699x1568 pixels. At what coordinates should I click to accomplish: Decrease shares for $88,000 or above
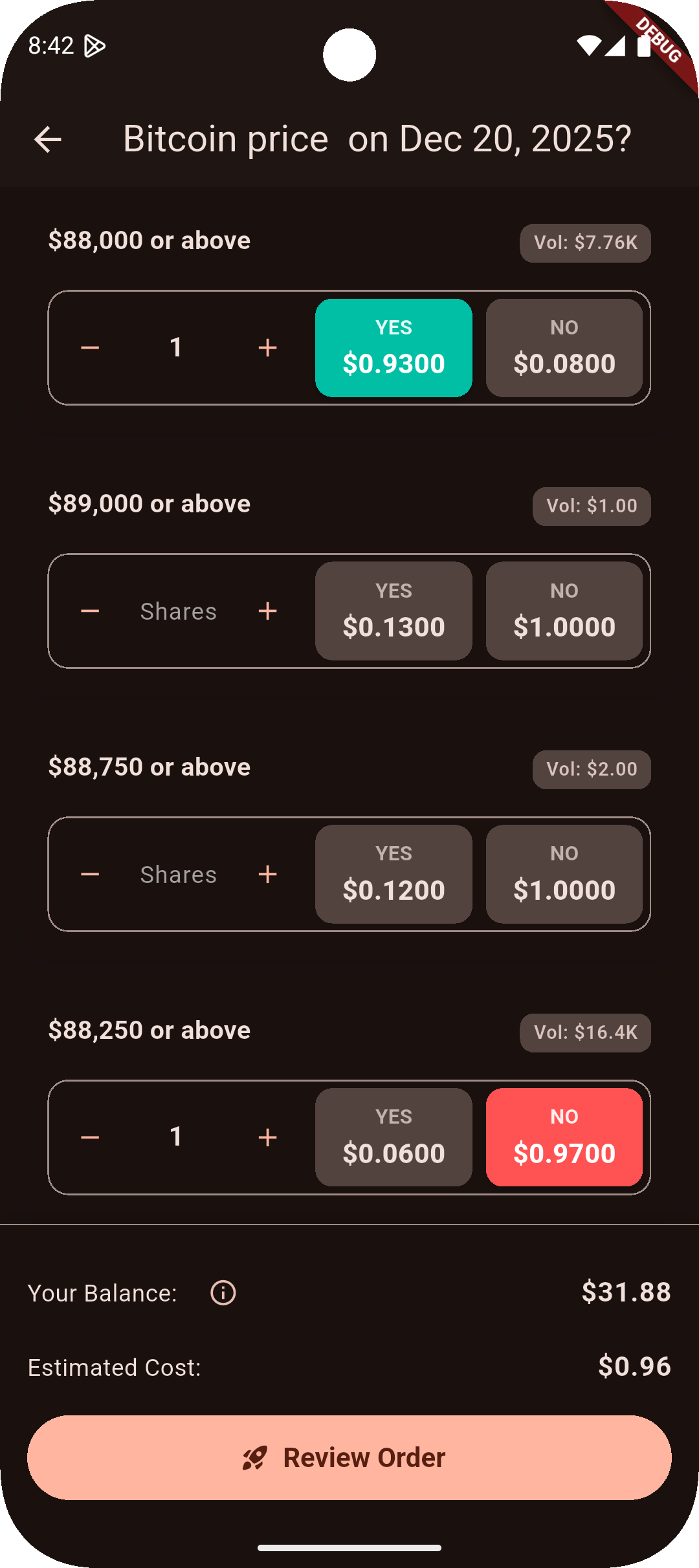pyautogui.click(x=90, y=348)
